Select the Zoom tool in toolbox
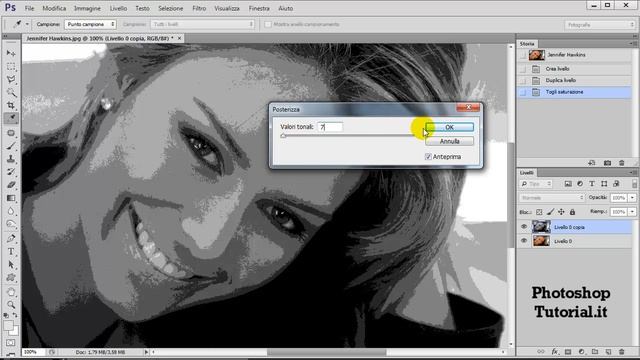Viewport: 640px width, 360px height. (x=11, y=304)
